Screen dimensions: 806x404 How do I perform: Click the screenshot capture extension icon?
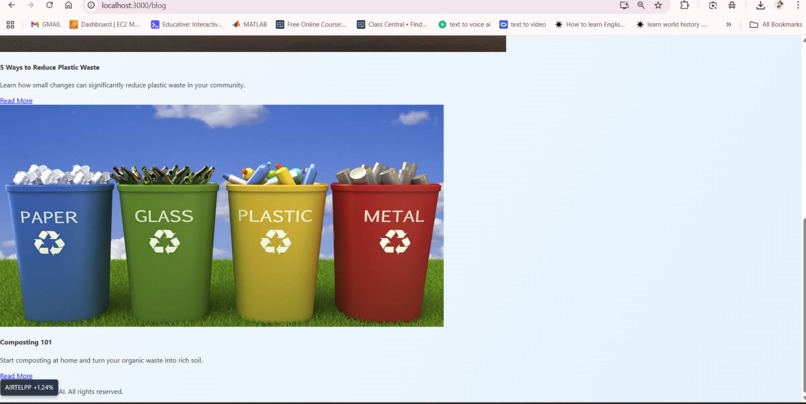[x=712, y=5]
